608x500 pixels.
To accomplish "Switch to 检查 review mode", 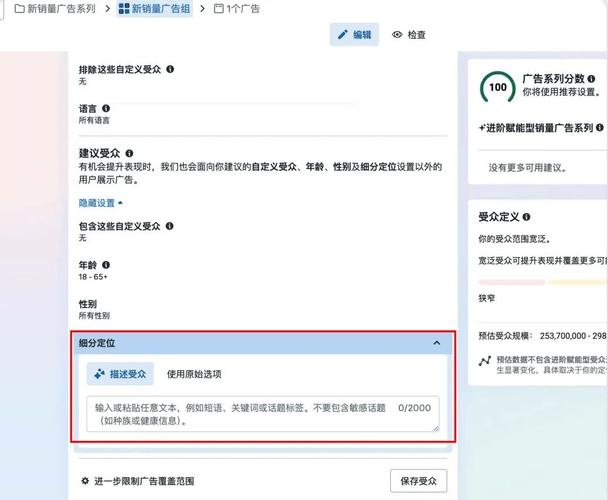I will (409, 35).
